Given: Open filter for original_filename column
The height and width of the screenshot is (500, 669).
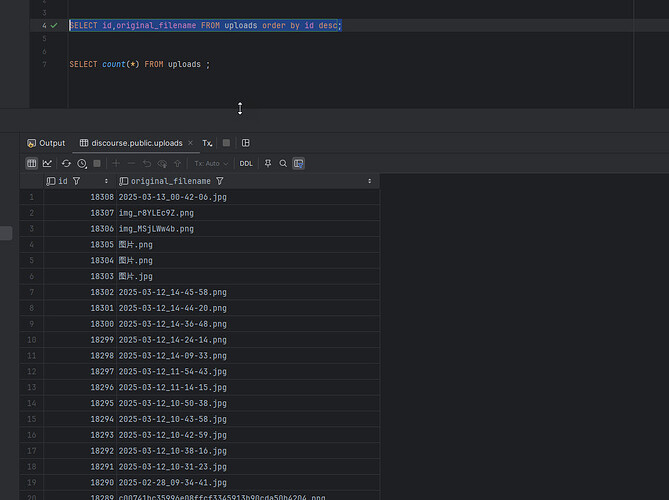Looking at the screenshot, I should (220, 181).
